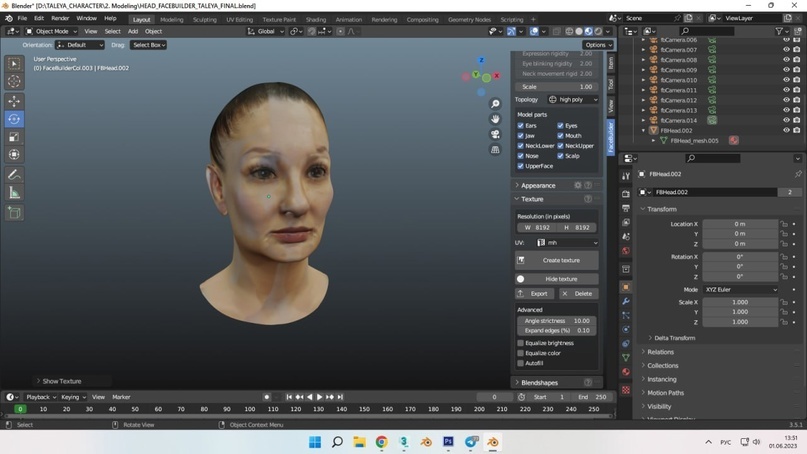Open the Tool properties tab icon

point(626,176)
